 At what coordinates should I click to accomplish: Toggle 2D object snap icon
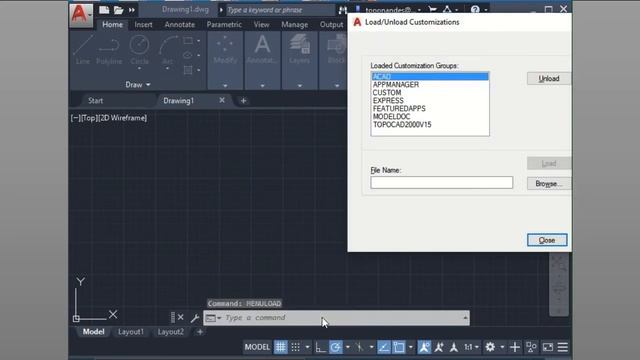click(x=399, y=347)
